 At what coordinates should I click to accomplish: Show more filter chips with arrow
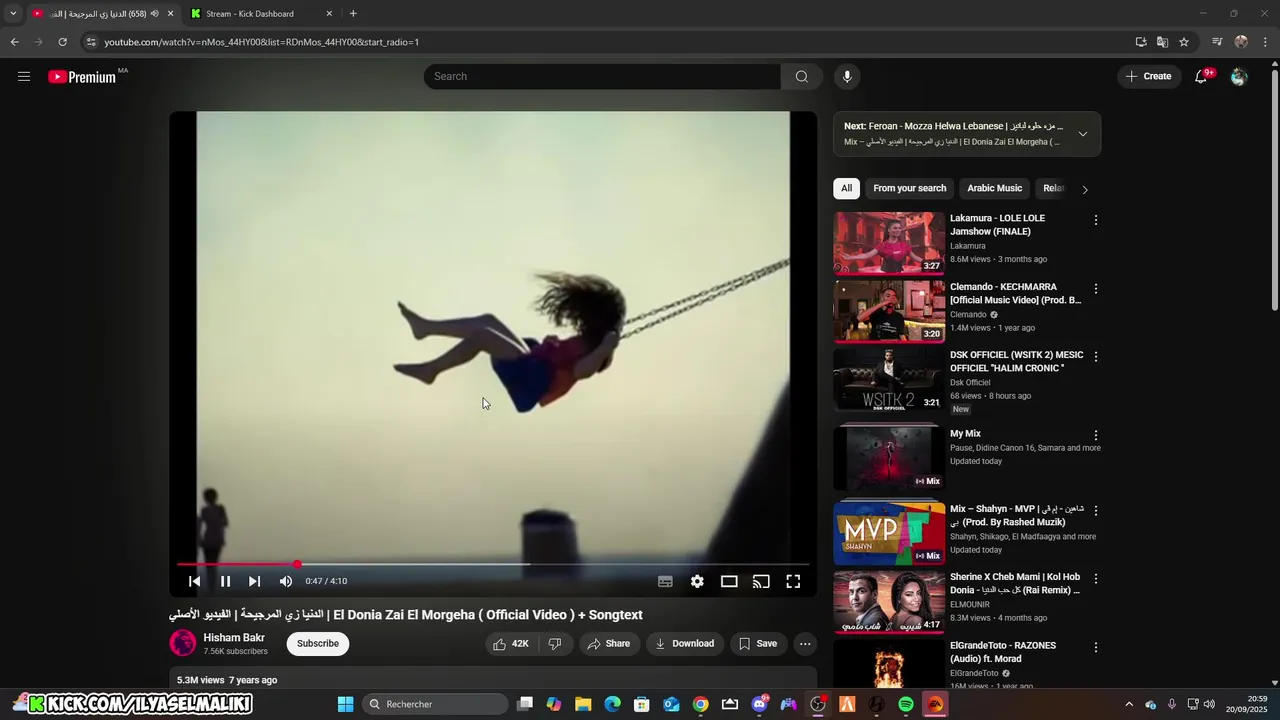point(1085,189)
